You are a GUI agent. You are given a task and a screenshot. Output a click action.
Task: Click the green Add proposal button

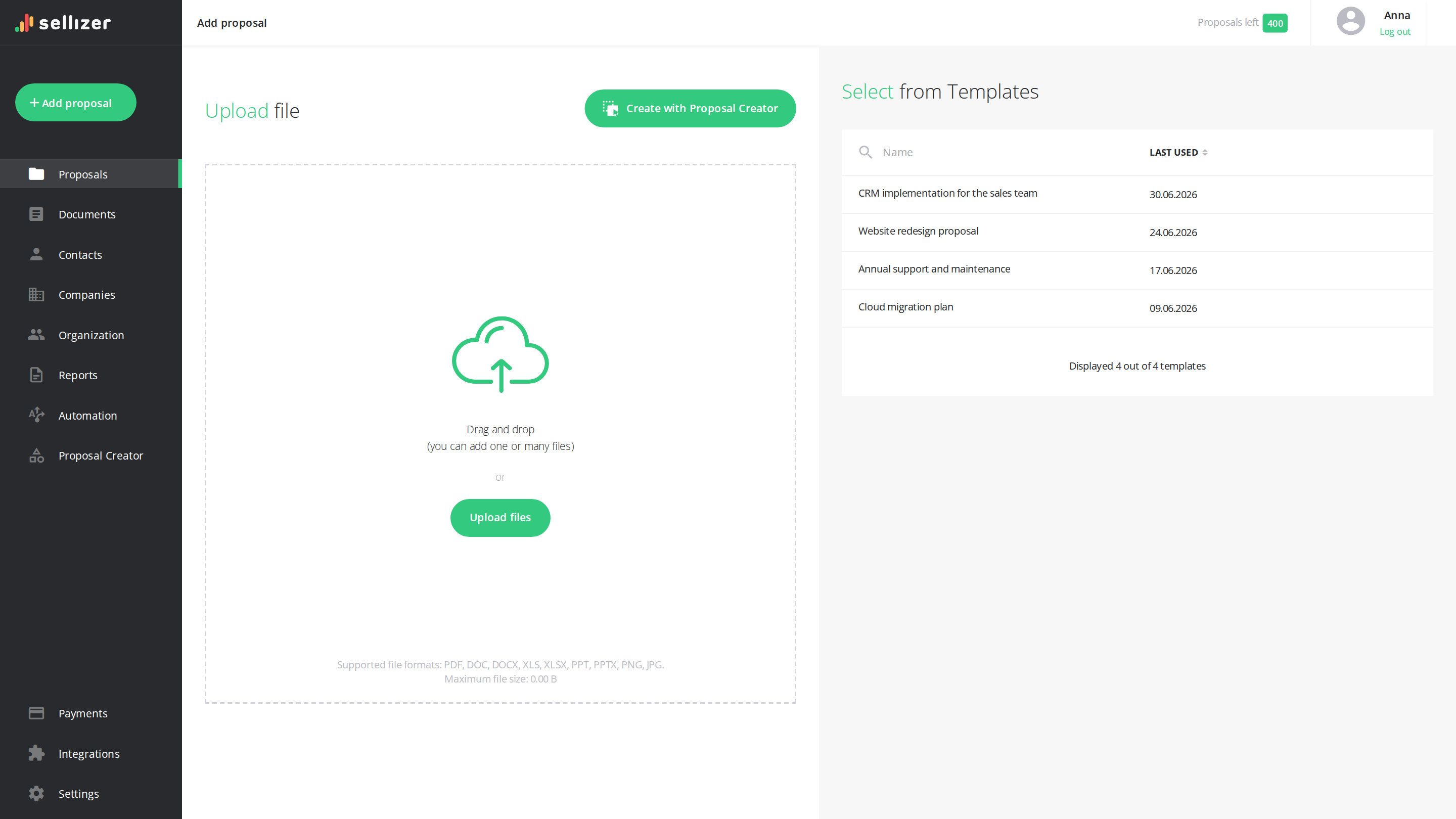[76, 102]
